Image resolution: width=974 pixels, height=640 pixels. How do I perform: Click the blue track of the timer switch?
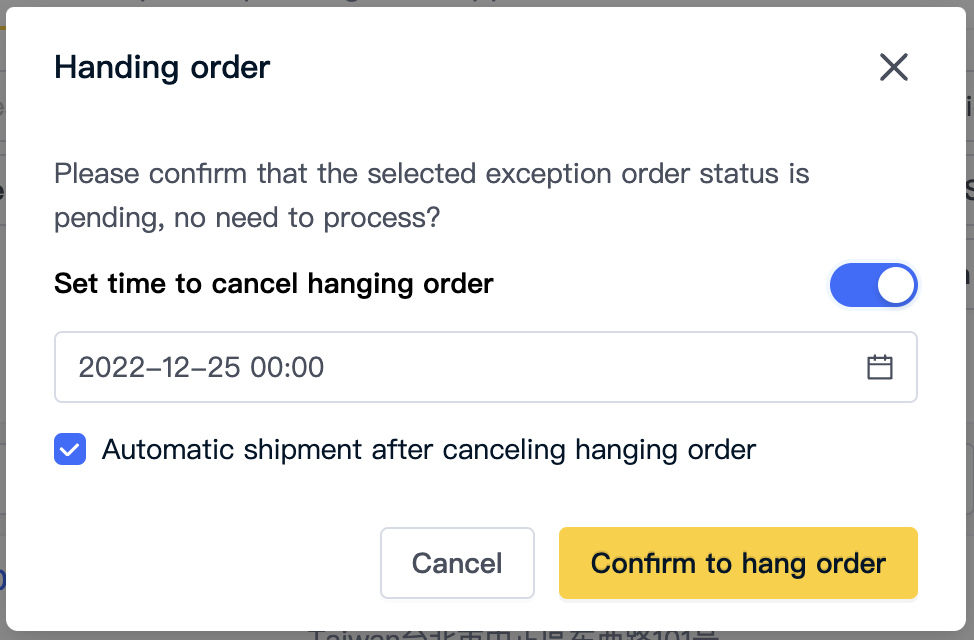click(853, 285)
